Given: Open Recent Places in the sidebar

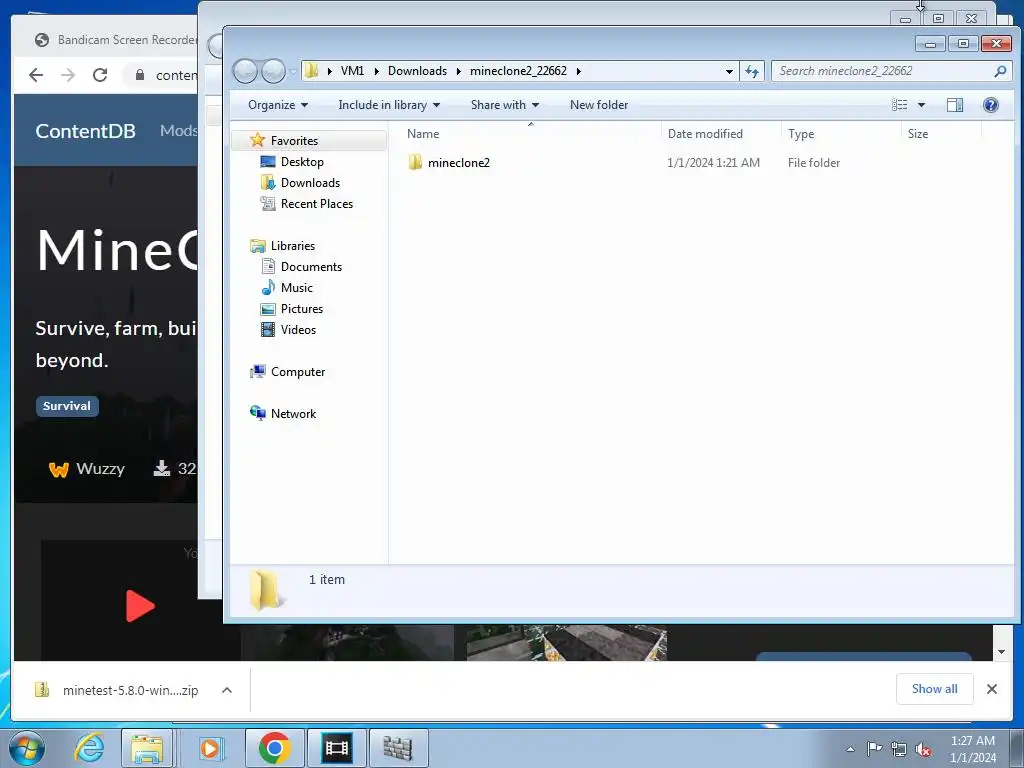Looking at the screenshot, I should coord(316,204).
